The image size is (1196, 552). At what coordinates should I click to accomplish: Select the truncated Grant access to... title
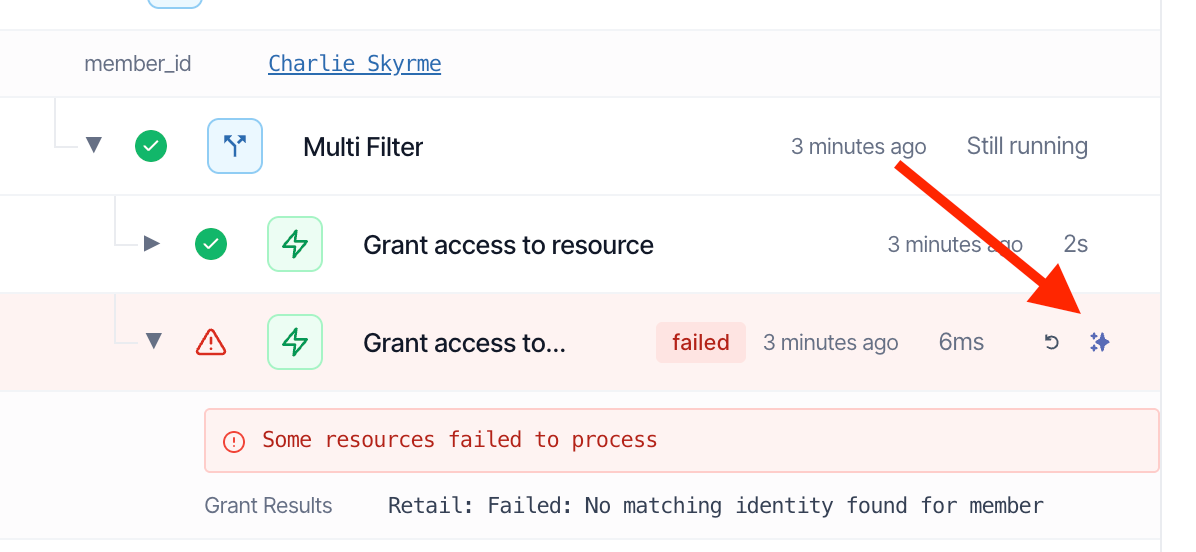point(465,343)
